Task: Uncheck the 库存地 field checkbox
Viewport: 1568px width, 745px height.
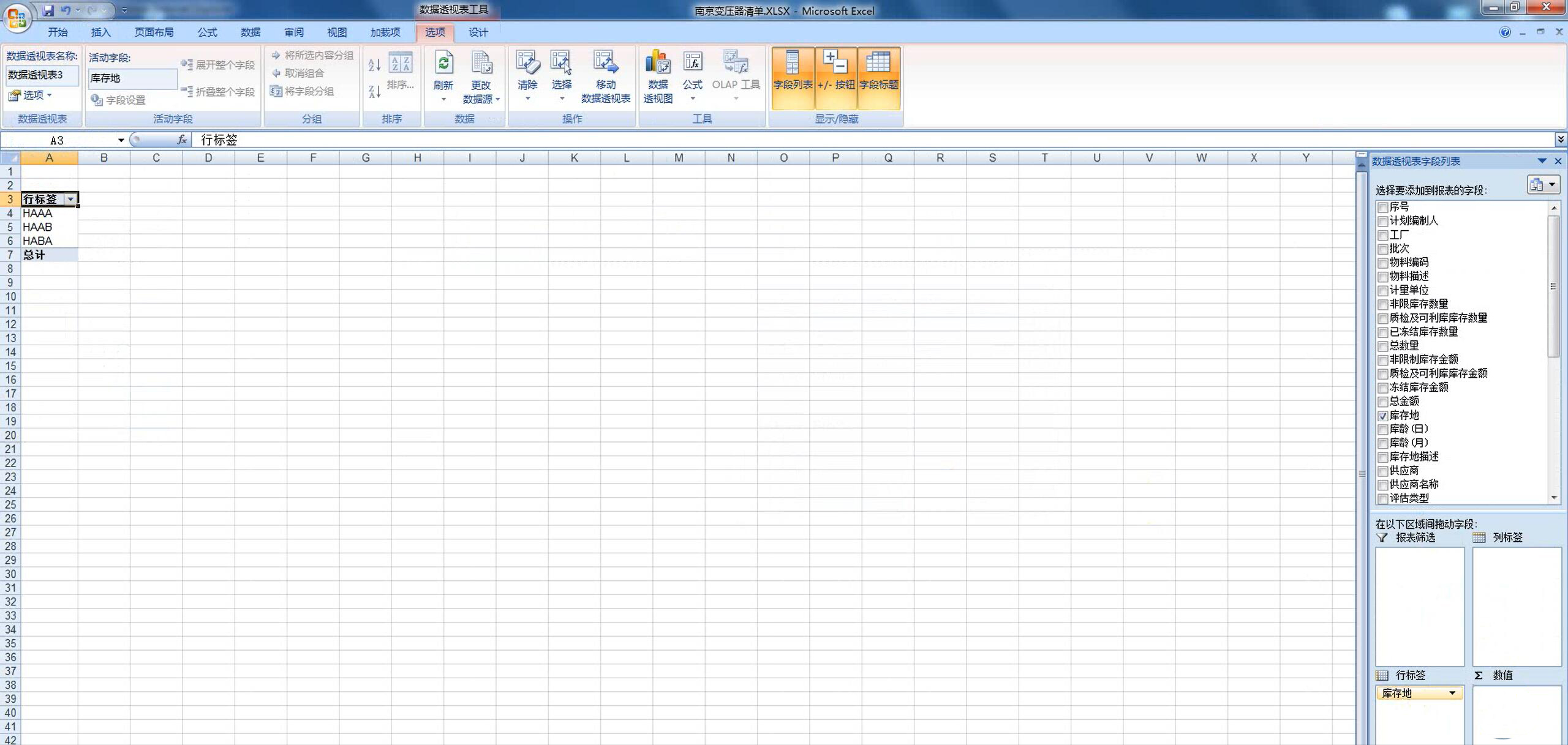Action: (1382, 416)
